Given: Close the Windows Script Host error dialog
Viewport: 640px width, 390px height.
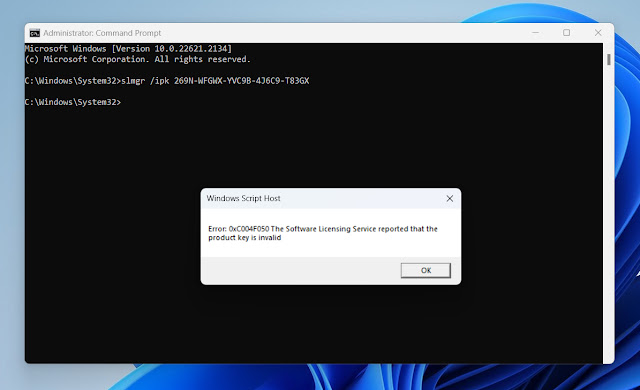Looking at the screenshot, I should point(449,198).
